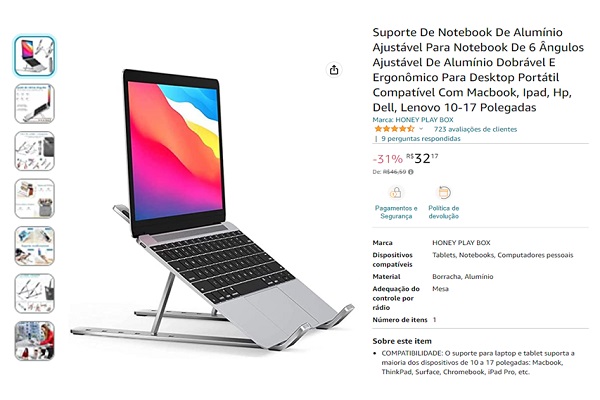This screenshot has width=600, height=400.
Task: Open 9 perguntas respondidas link
Action: [x=421, y=139]
